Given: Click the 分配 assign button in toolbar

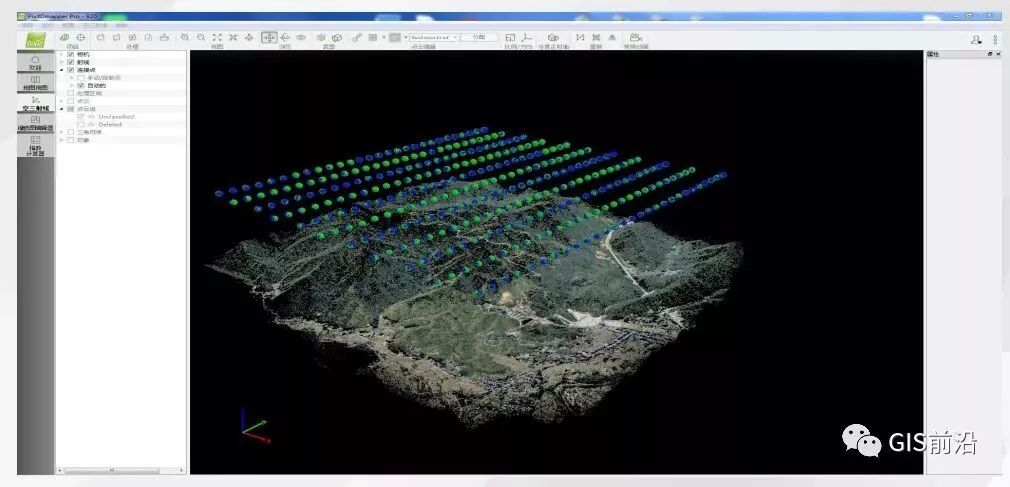Looking at the screenshot, I should [x=479, y=37].
